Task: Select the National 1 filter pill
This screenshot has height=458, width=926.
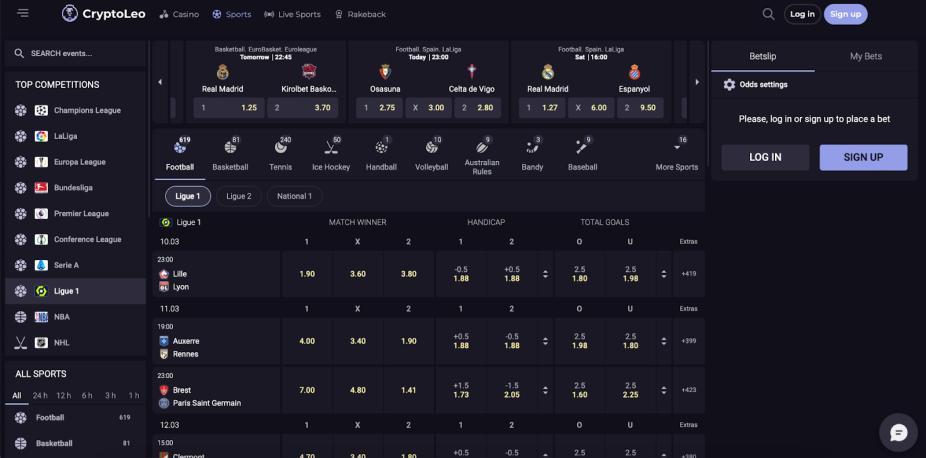Action: [294, 196]
